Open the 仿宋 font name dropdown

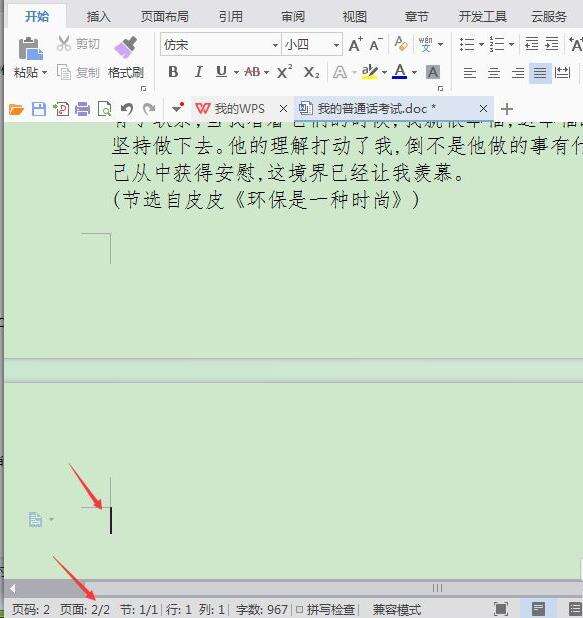pyautogui.click(x=275, y=45)
